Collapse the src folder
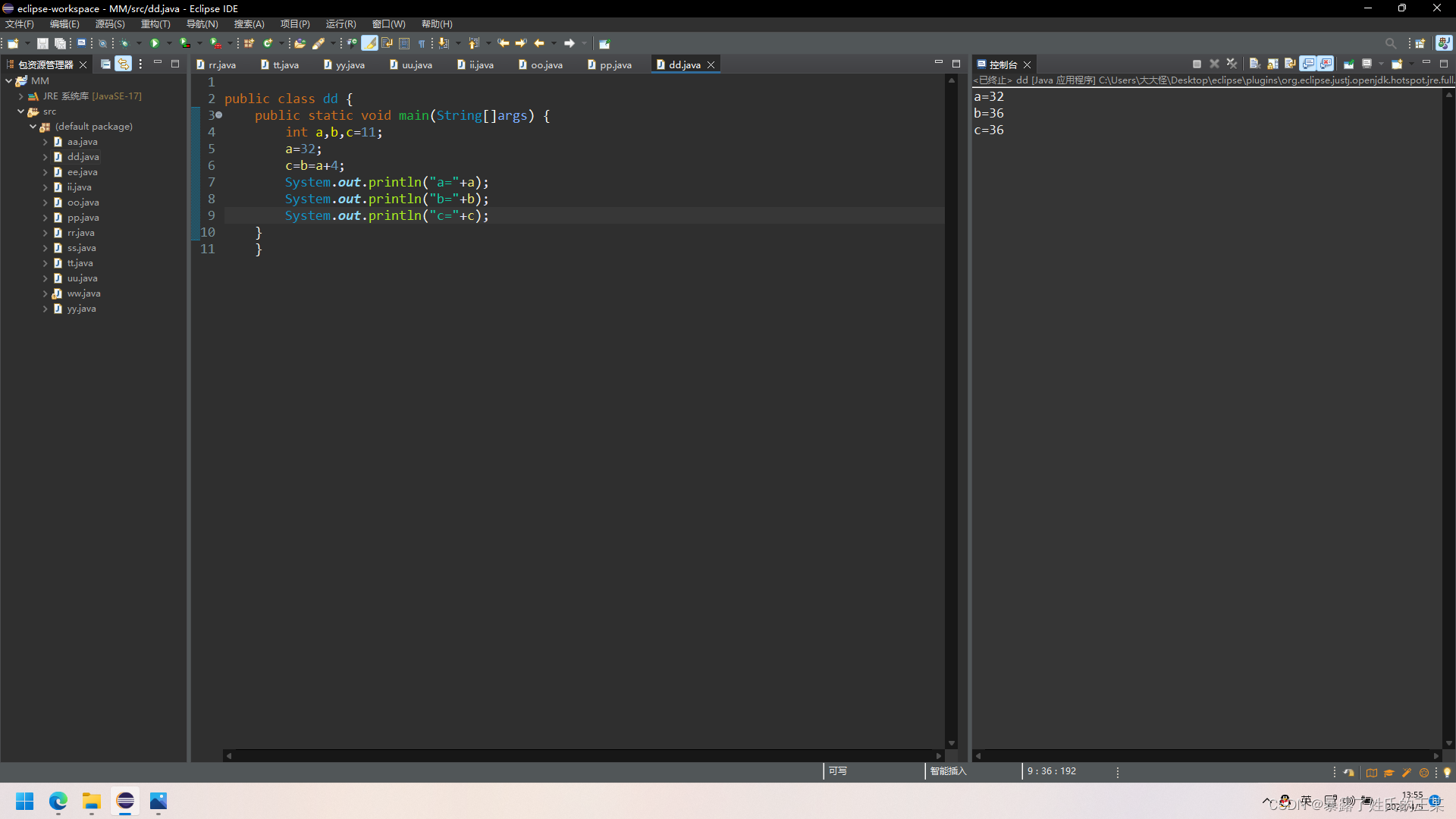Screen dimensions: 1456x819 (x=20, y=111)
